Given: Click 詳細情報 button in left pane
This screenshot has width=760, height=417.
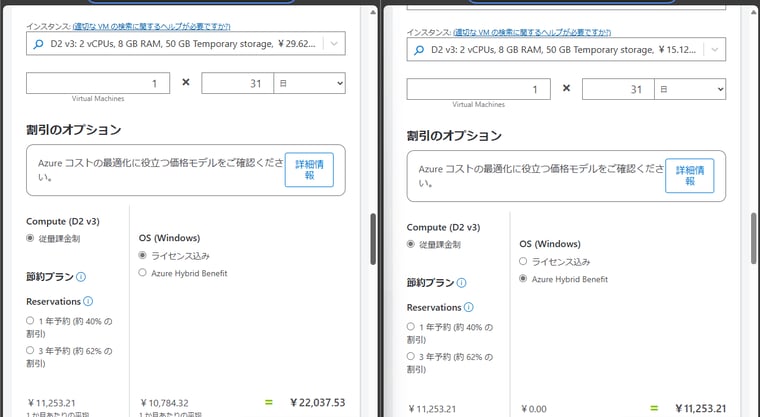Looking at the screenshot, I should coord(309,170).
